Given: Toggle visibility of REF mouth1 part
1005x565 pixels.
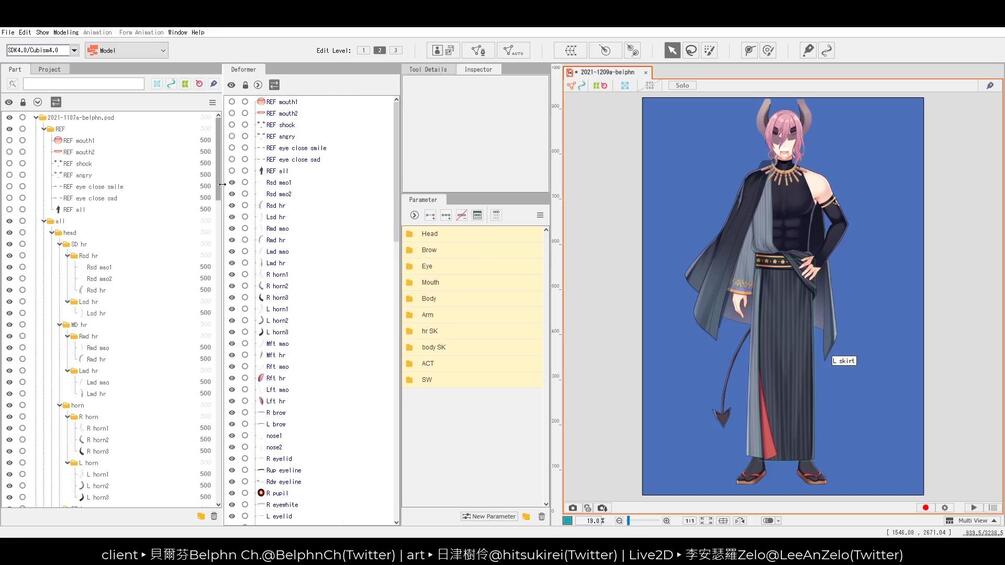Looking at the screenshot, I should pos(9,140).
